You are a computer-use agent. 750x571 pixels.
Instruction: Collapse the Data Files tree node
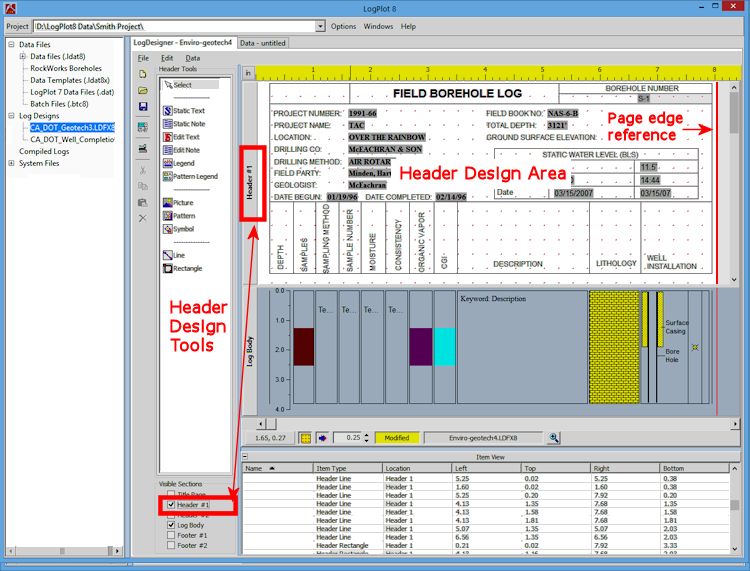(11, 44)
